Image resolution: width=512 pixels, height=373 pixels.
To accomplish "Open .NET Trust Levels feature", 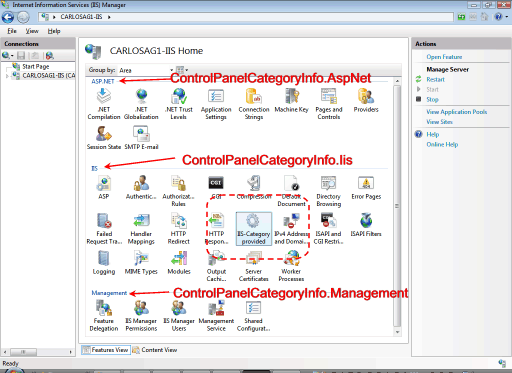I will pos(179,104).
